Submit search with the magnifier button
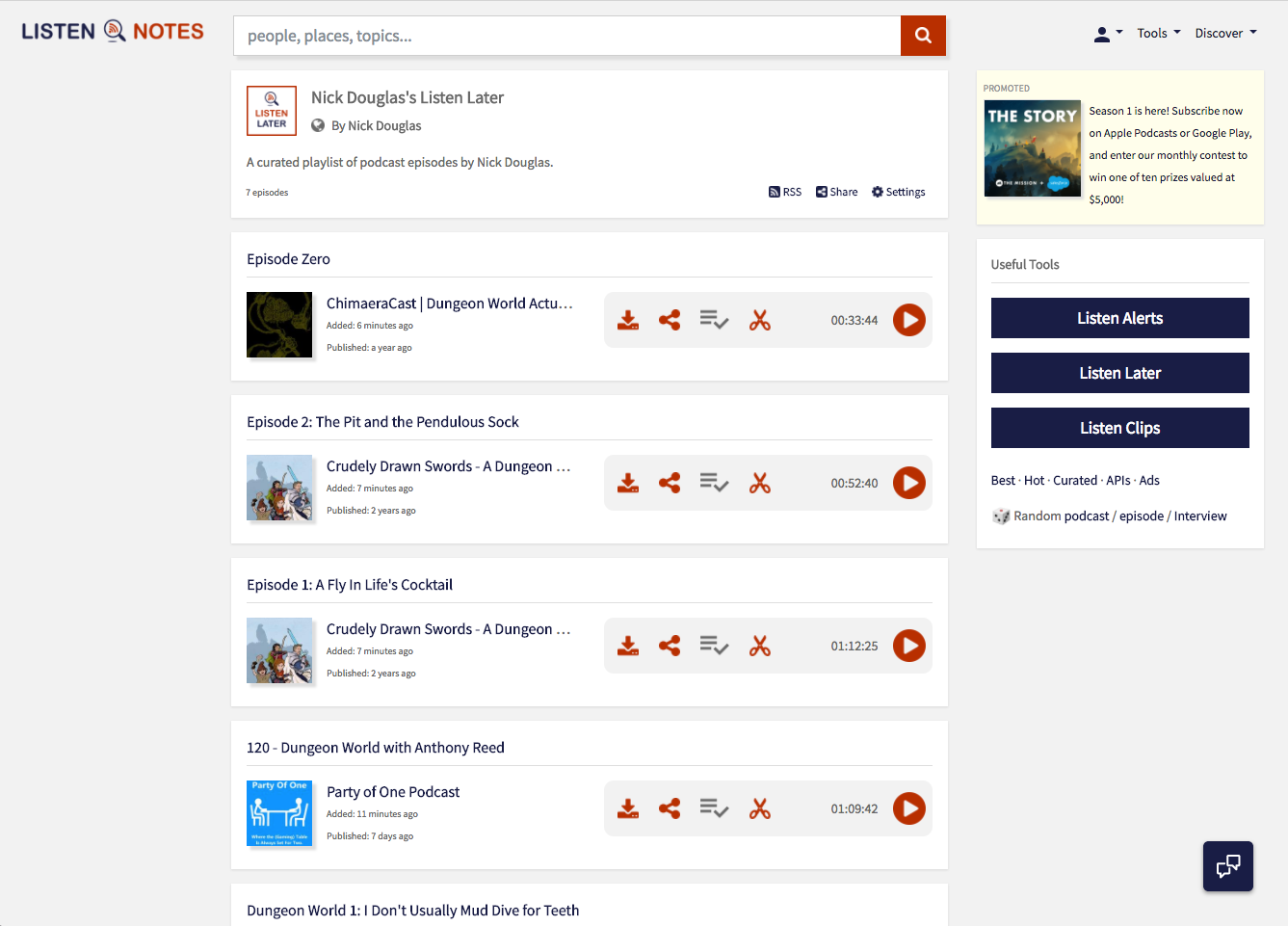Image resolution: width=1288 pixels, height=926 pixels. (x=923, y=36)
